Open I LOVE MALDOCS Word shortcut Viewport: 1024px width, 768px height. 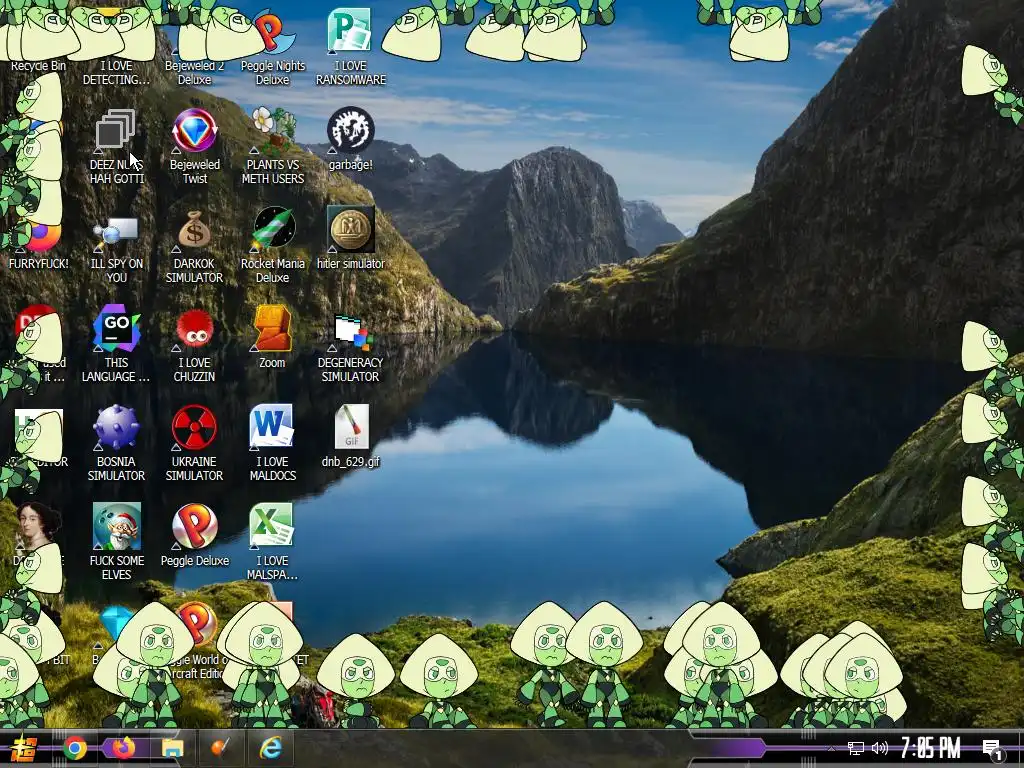(x=272, y=443)
